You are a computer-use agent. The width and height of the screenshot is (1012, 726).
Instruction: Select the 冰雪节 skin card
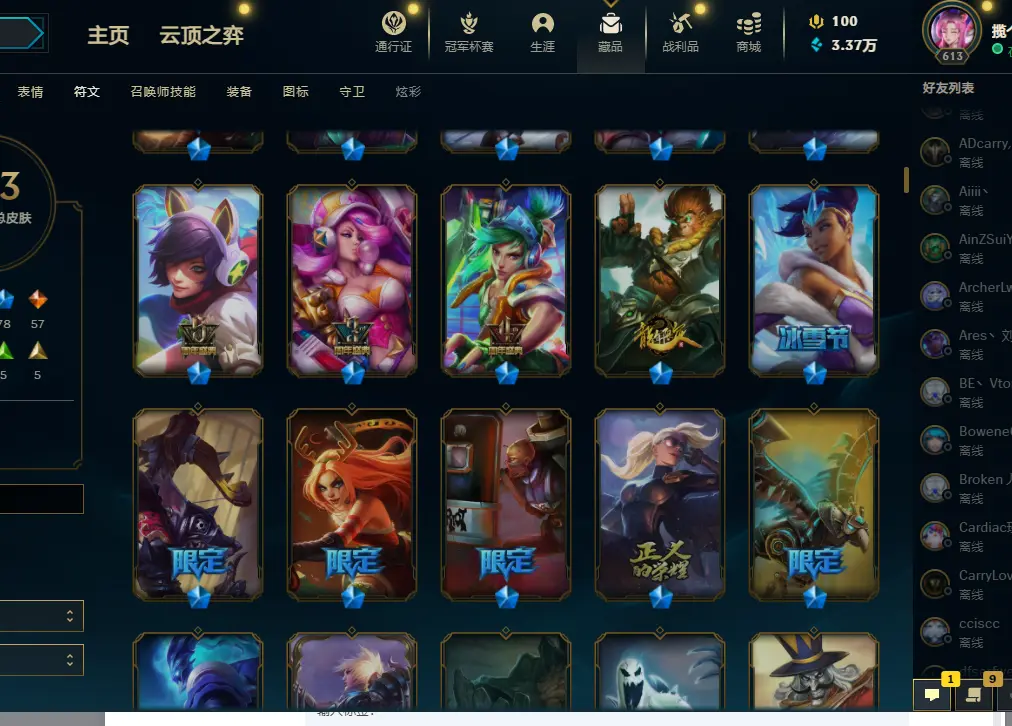(814, 280)
